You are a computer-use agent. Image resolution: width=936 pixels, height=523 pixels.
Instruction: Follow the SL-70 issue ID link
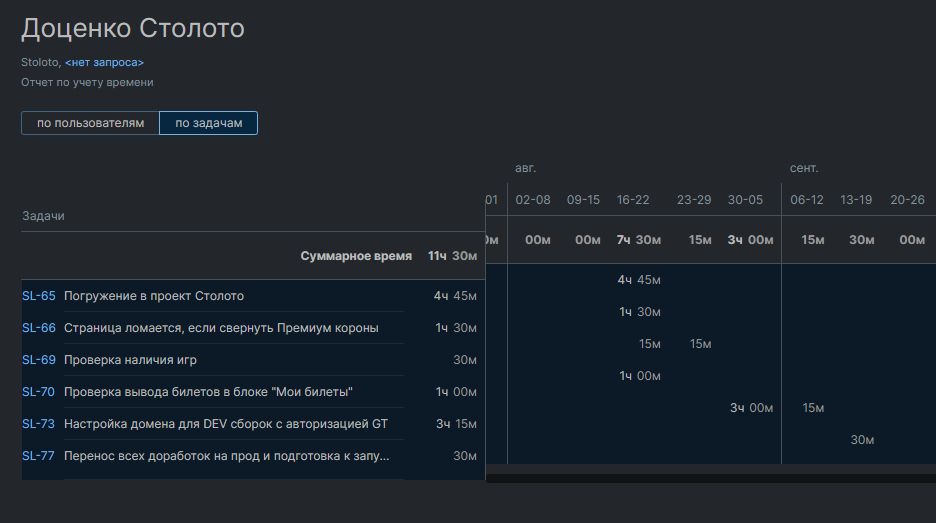coord(38,392)
